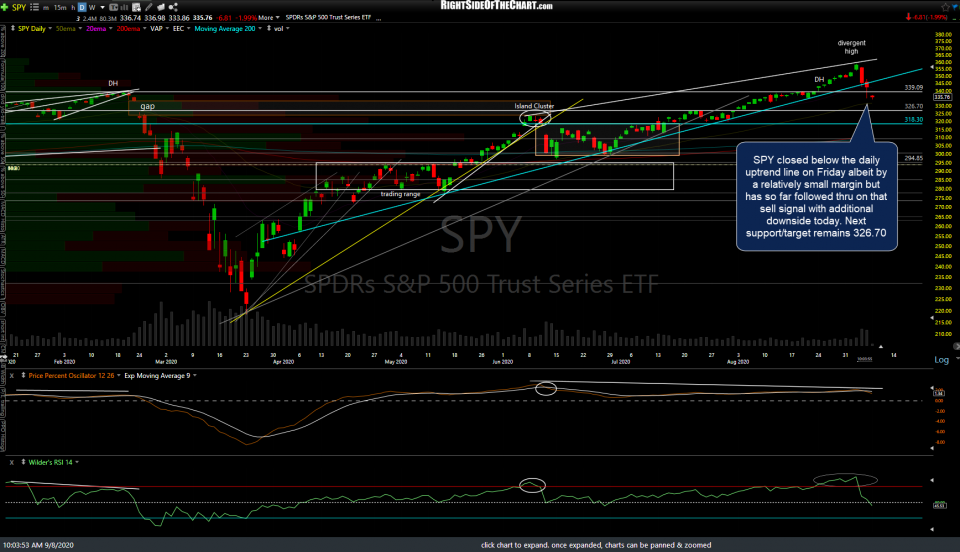
Task: Click the -1.99% percent change in quote bar
Action: [x=245, y=18]
